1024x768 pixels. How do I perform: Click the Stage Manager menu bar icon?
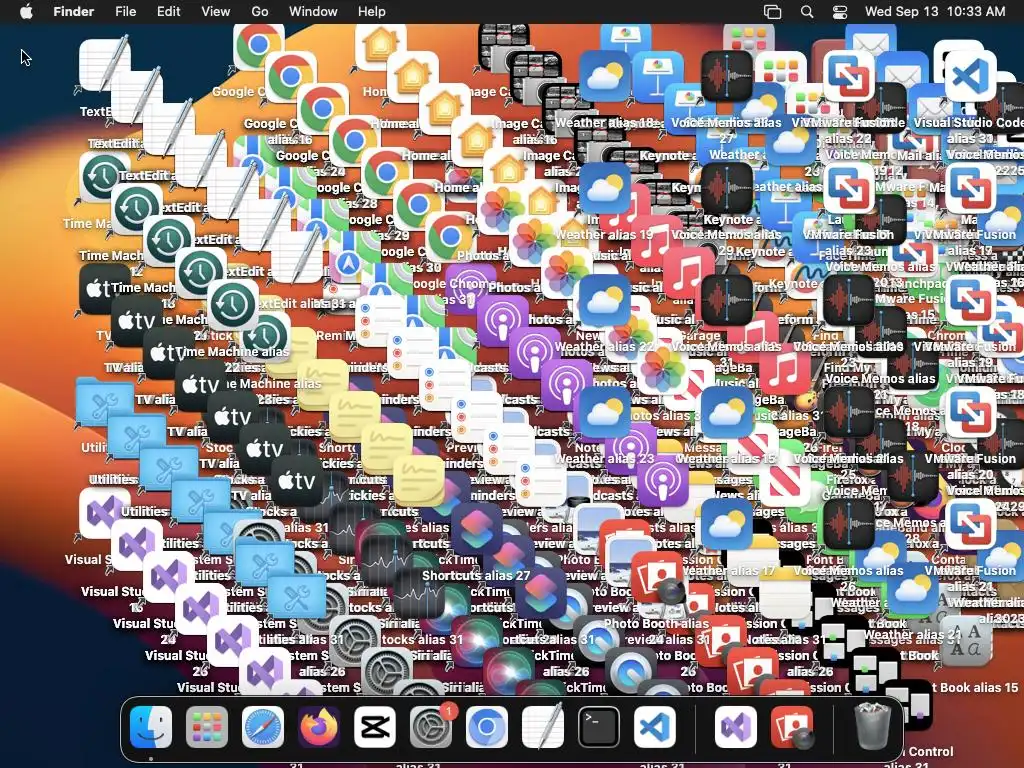pyautogui.click(x=773, y=12)
